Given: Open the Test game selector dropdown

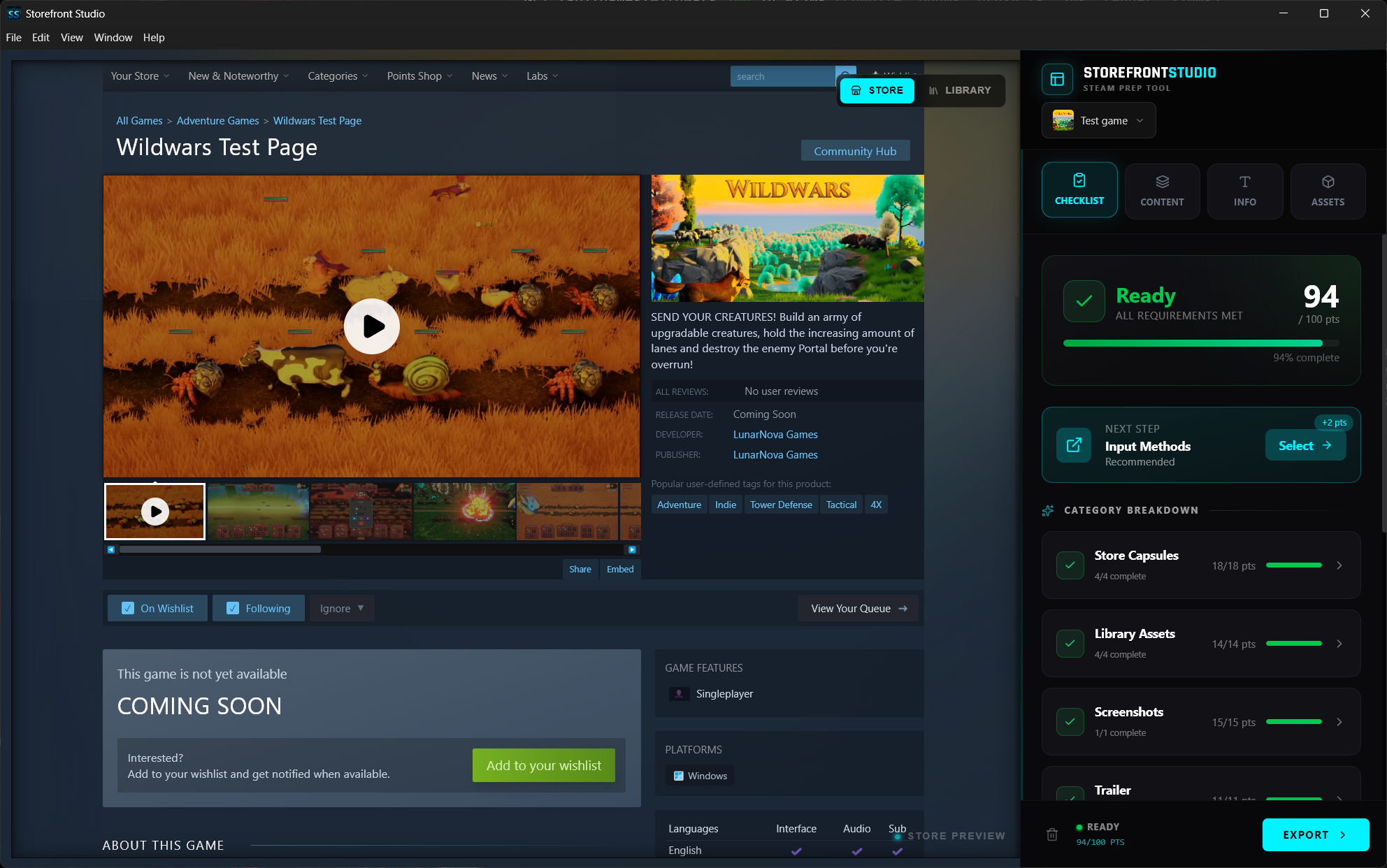Looking at the screenshot, I should tap(1098, 120).
